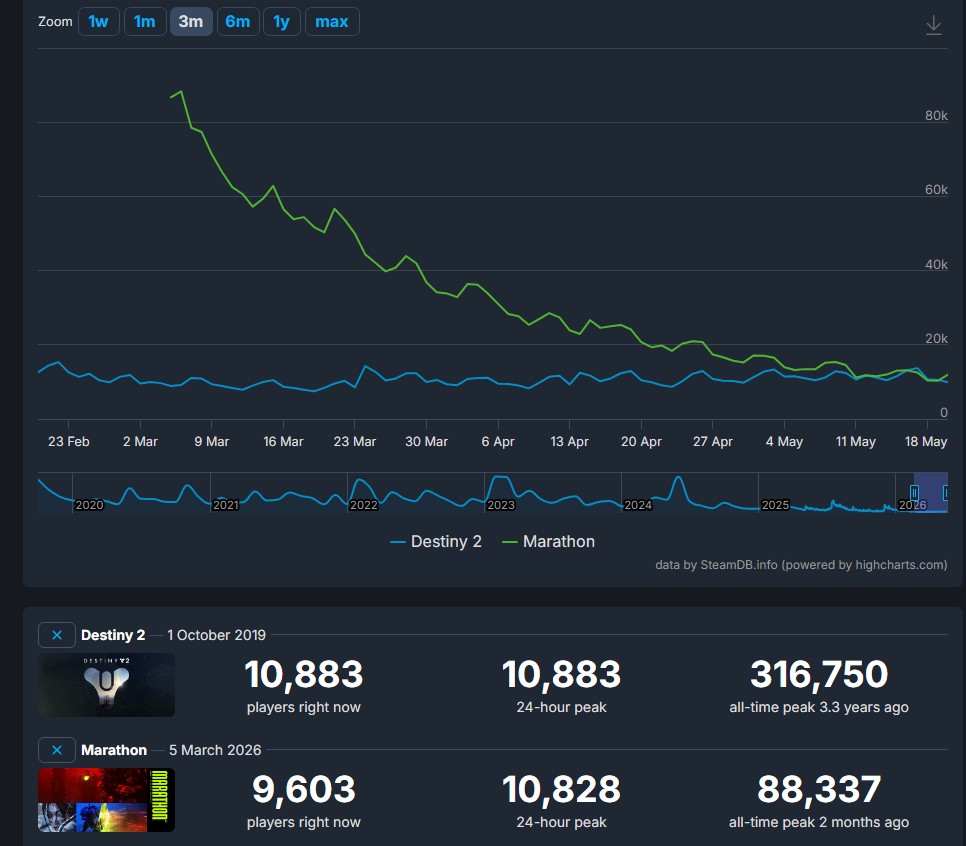Click the 2021 label in navigator timeline

pyautogui.click(x=225, y=505)
